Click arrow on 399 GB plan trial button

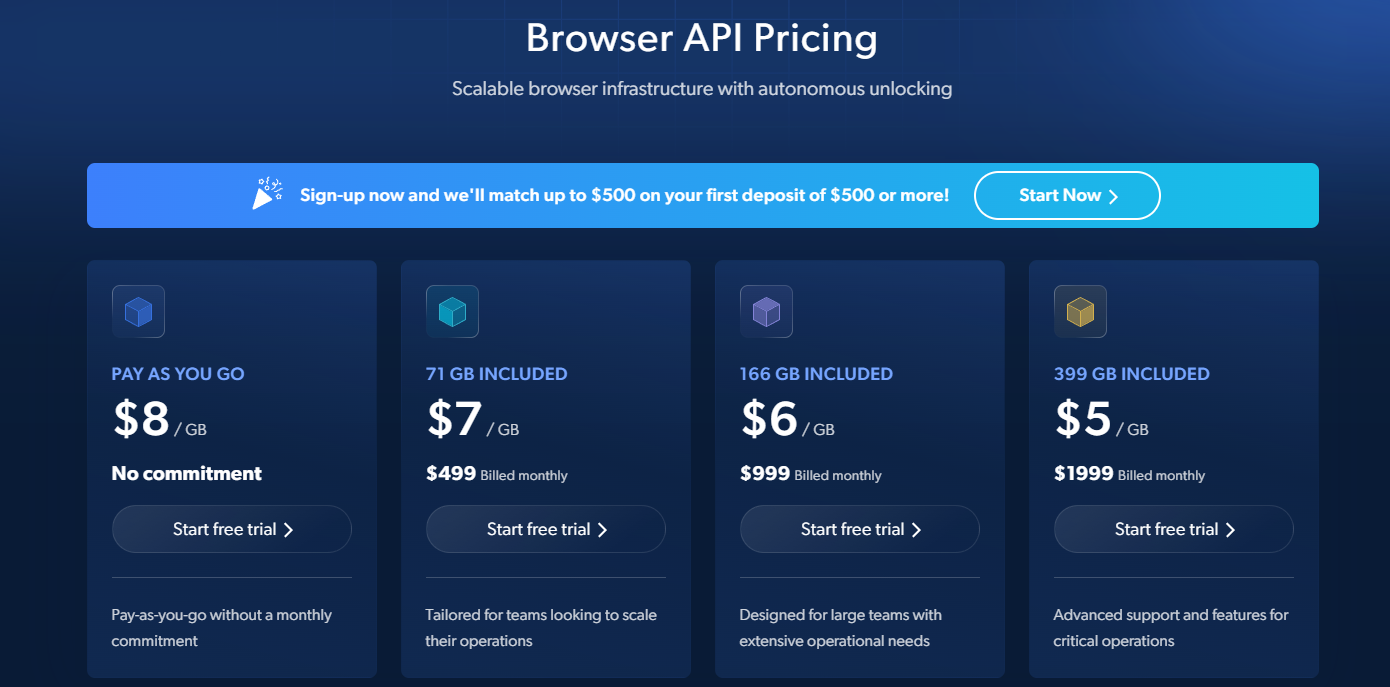point(1230,530)
